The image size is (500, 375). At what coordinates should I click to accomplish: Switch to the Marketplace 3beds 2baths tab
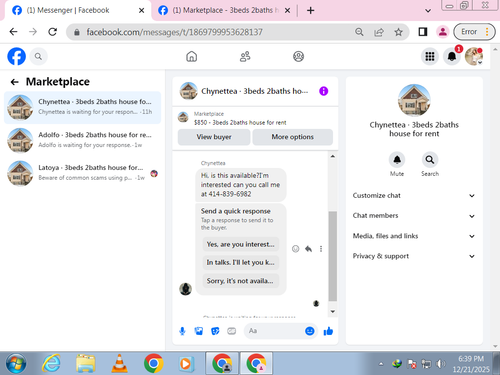[223, 10]
